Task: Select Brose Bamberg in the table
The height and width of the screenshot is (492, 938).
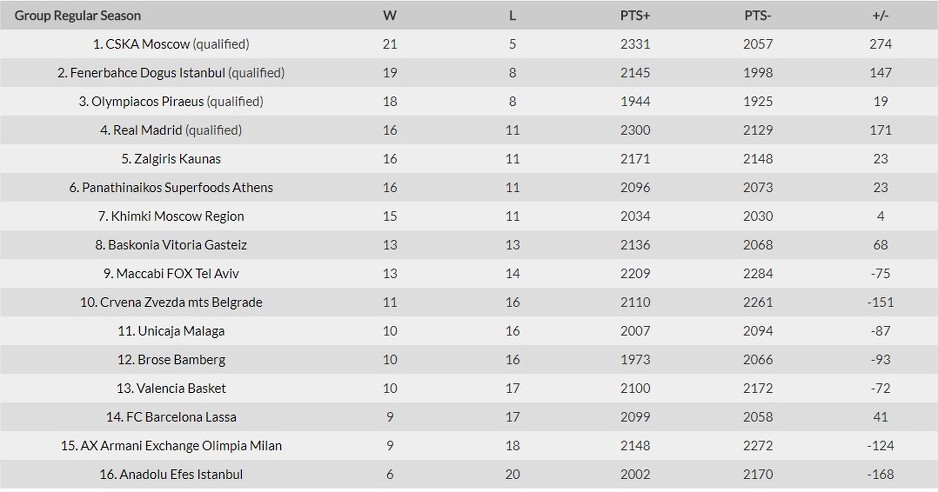Action: 181,360
